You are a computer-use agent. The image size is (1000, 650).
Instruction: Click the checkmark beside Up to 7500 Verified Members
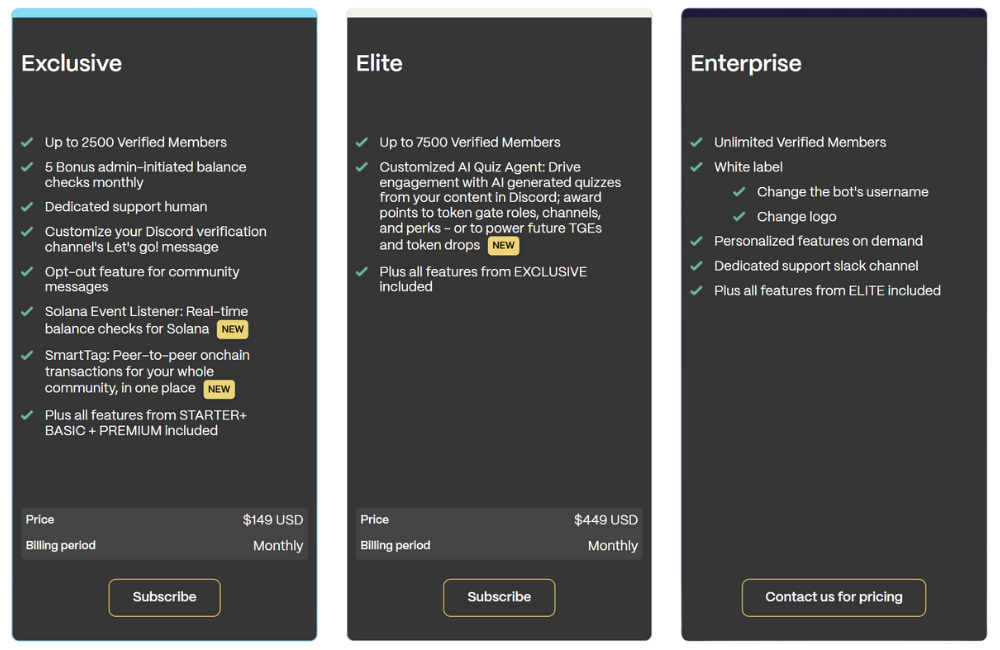click(x=362, y=142)
